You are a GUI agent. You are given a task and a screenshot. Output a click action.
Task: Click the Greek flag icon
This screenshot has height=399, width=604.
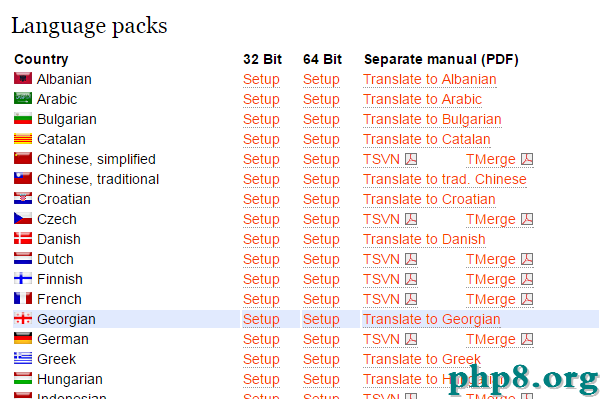tap(23, 358)
